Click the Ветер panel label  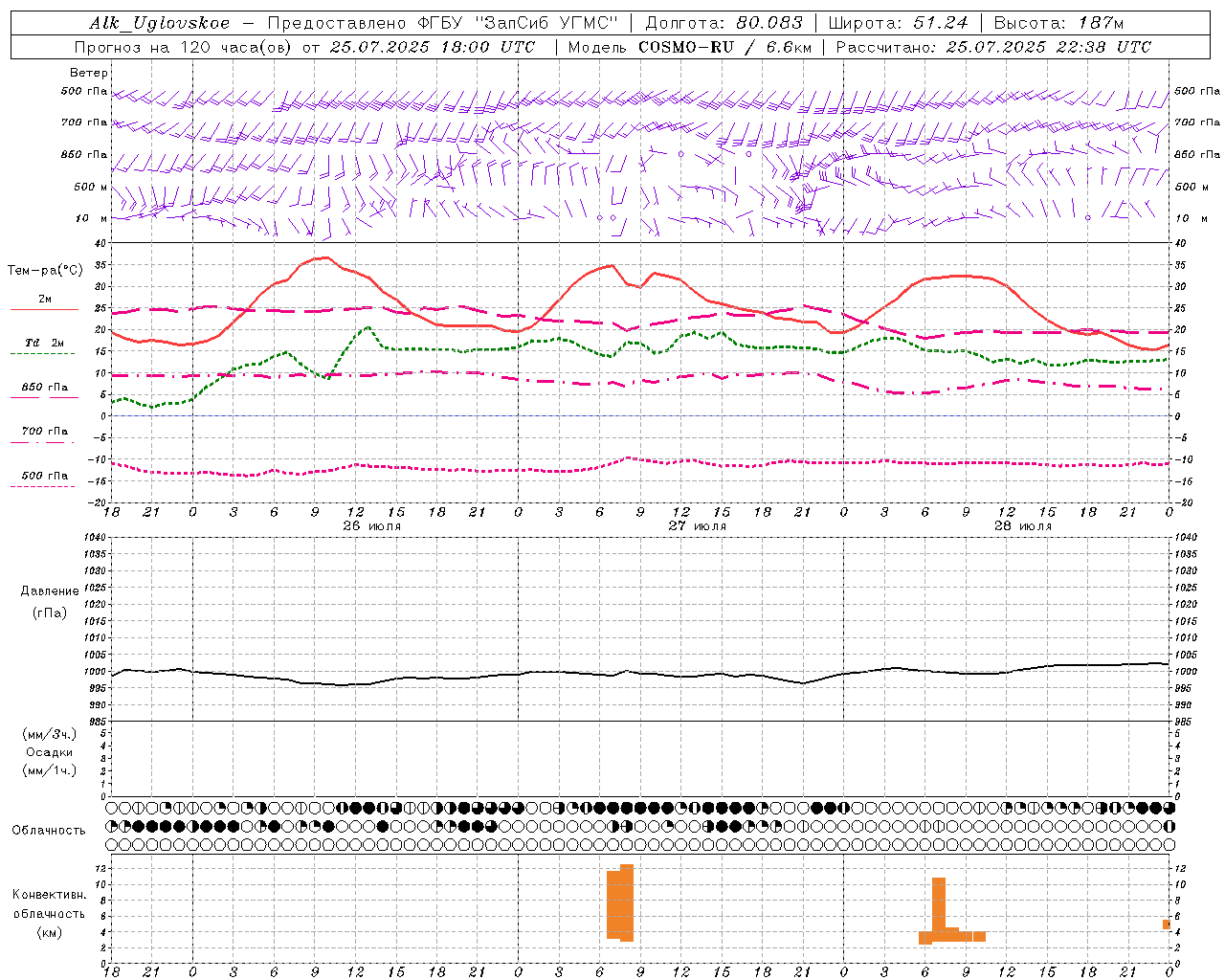(88, 73)
